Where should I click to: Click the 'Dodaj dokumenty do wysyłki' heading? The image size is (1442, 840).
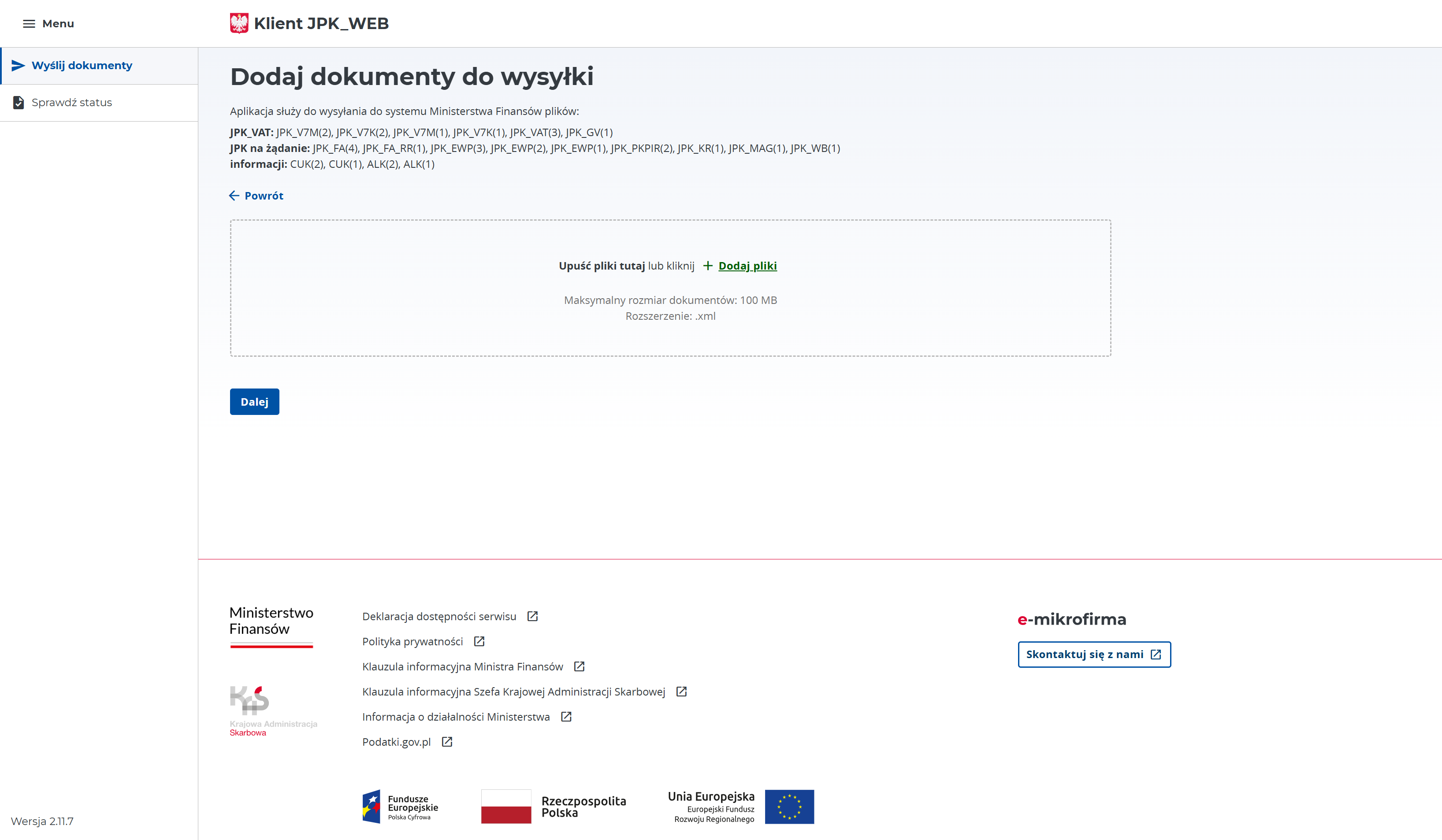412,77
